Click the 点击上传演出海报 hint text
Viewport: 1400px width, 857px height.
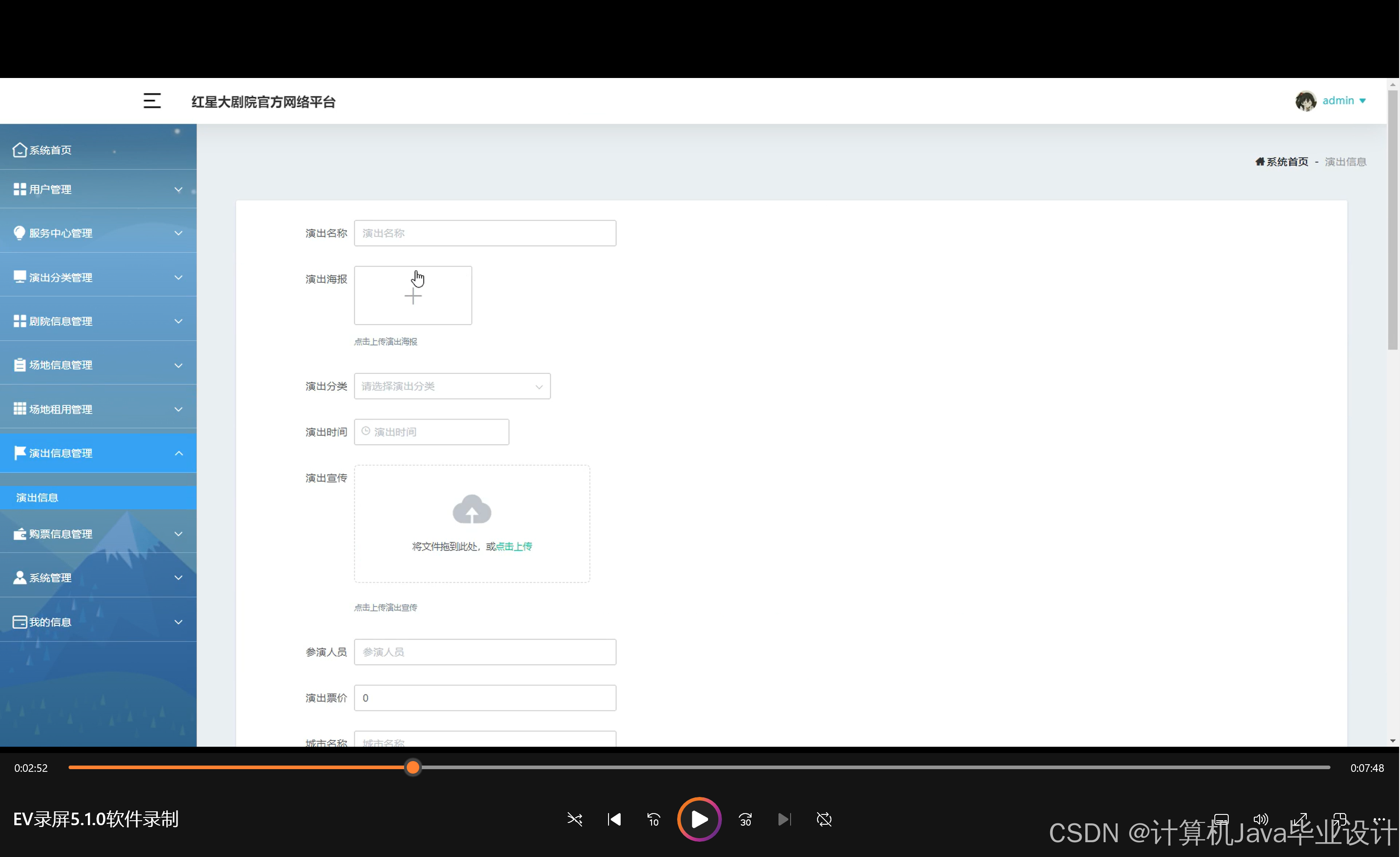tap(385, 342)
